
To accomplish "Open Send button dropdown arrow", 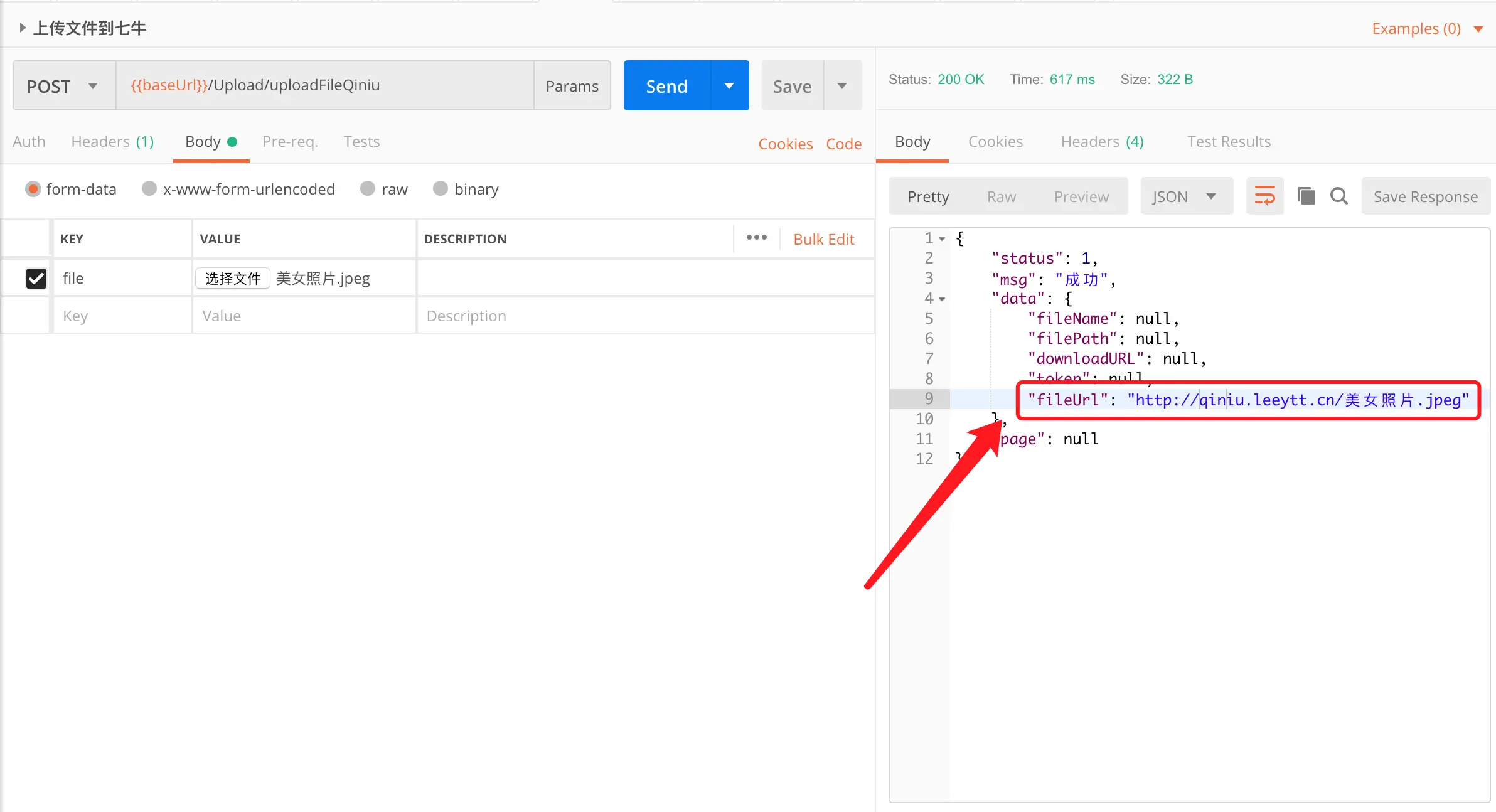I will pyautogui.click(x=729, y=86).
